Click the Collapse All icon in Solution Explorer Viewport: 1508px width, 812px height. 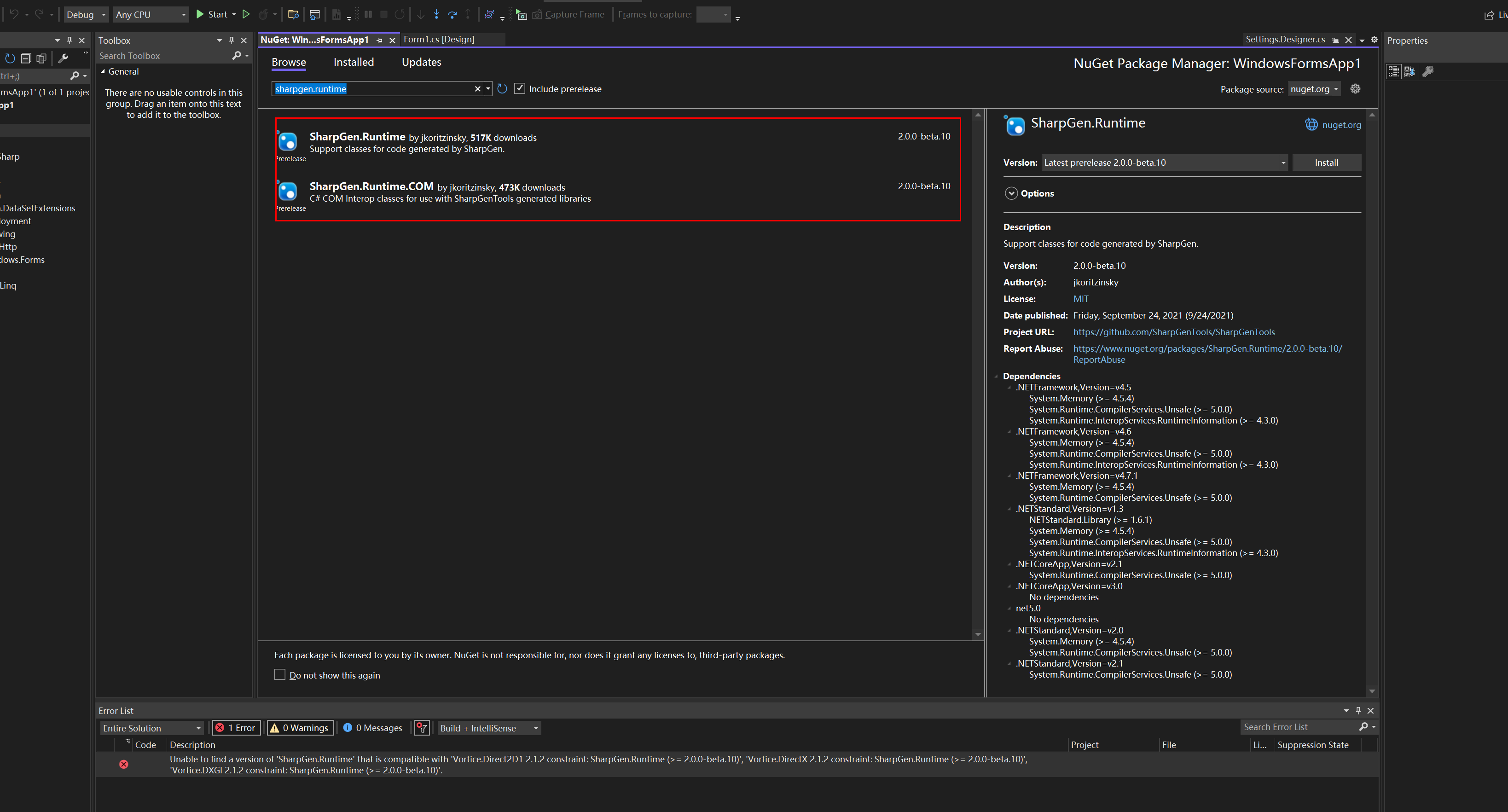[x=26, y=58]
